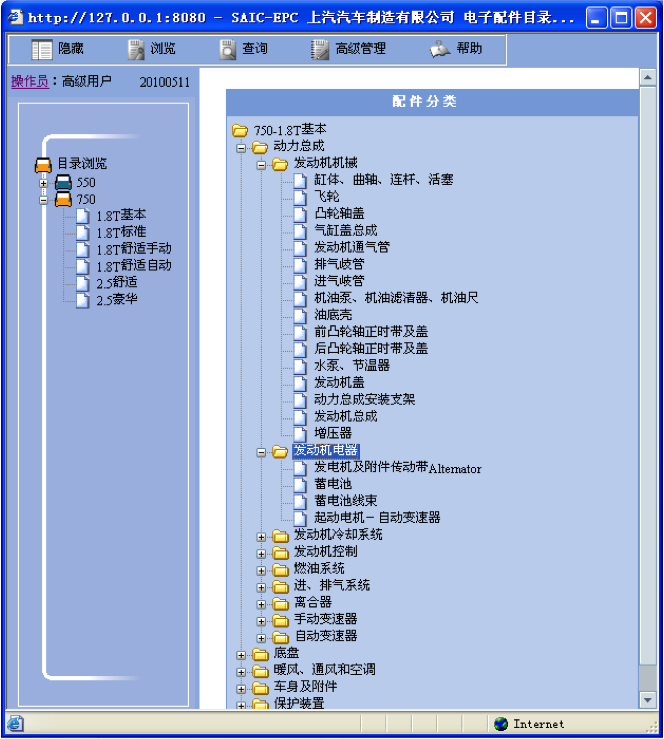The width and height of the screenshot is (664, 739).
Task: Collapse the 发动机电器 branch
Action: (261, 452)
